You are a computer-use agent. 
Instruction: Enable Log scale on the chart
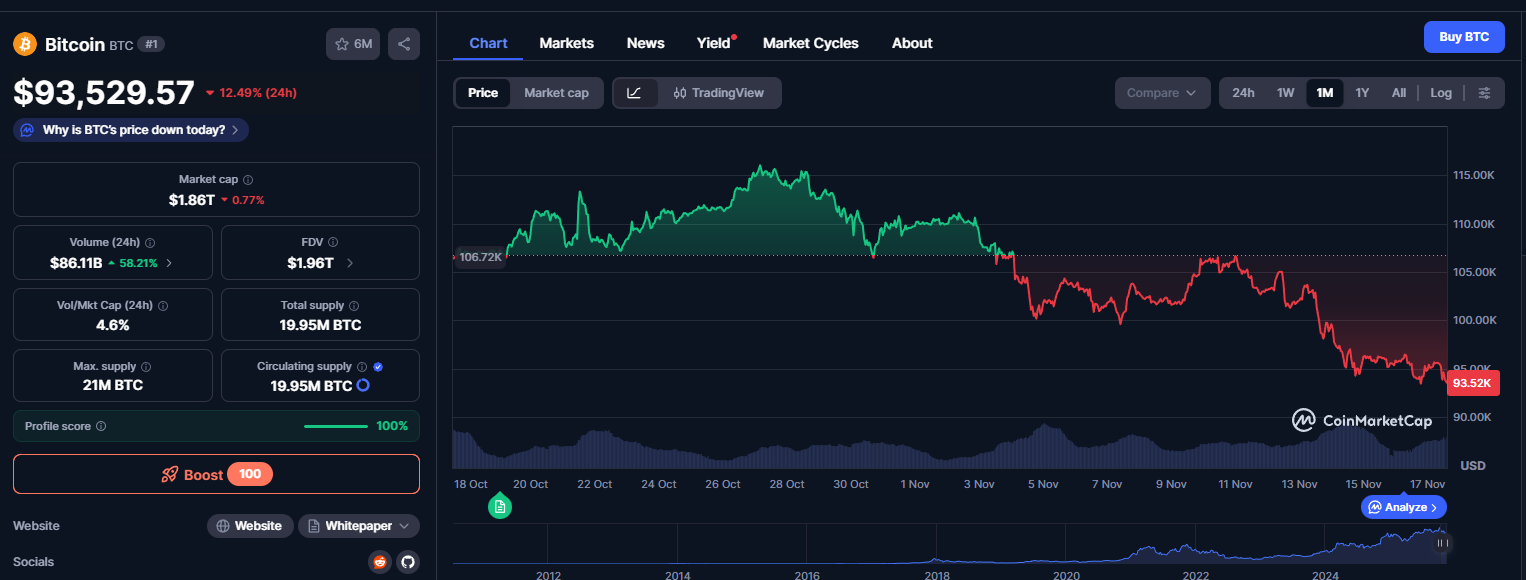(x=1440, y=92)
